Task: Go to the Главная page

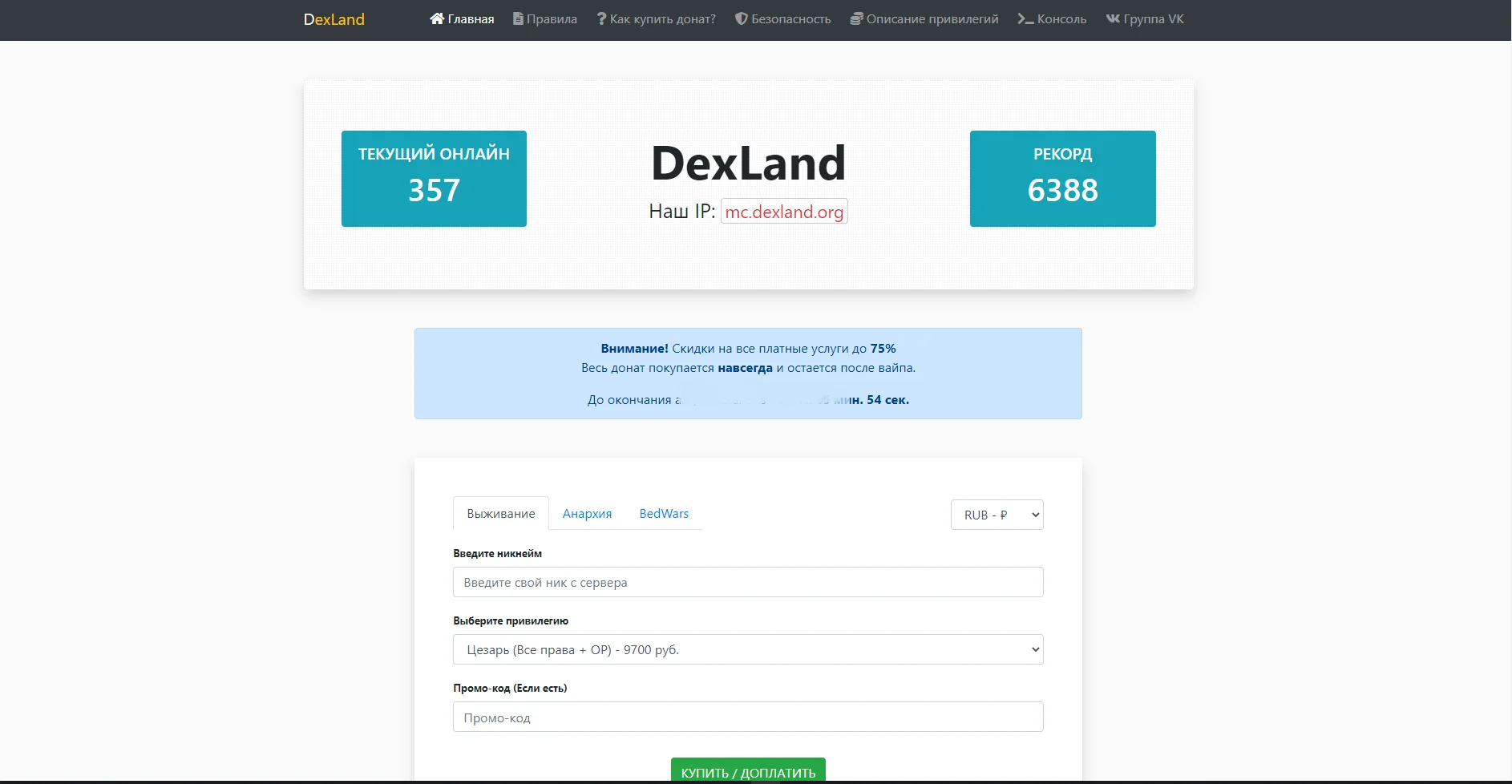Action: (462, 19)
